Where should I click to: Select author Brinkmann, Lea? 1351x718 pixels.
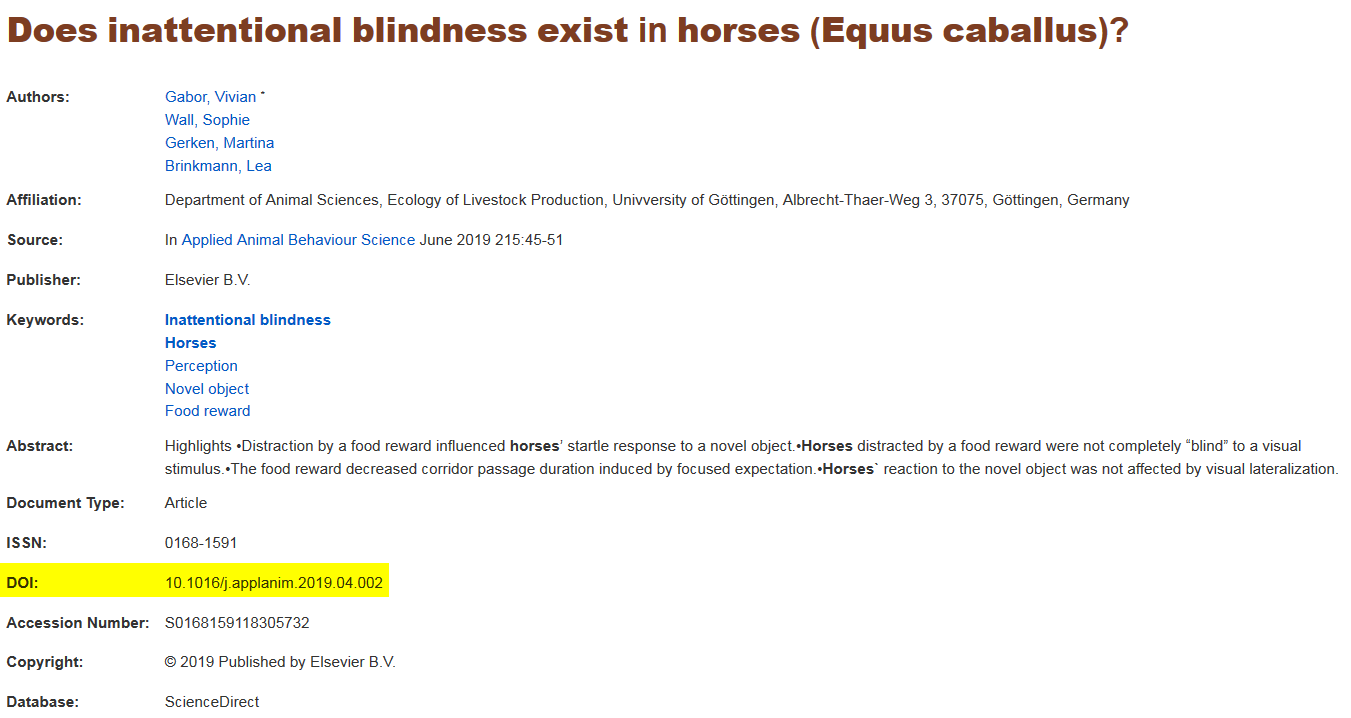218,166
